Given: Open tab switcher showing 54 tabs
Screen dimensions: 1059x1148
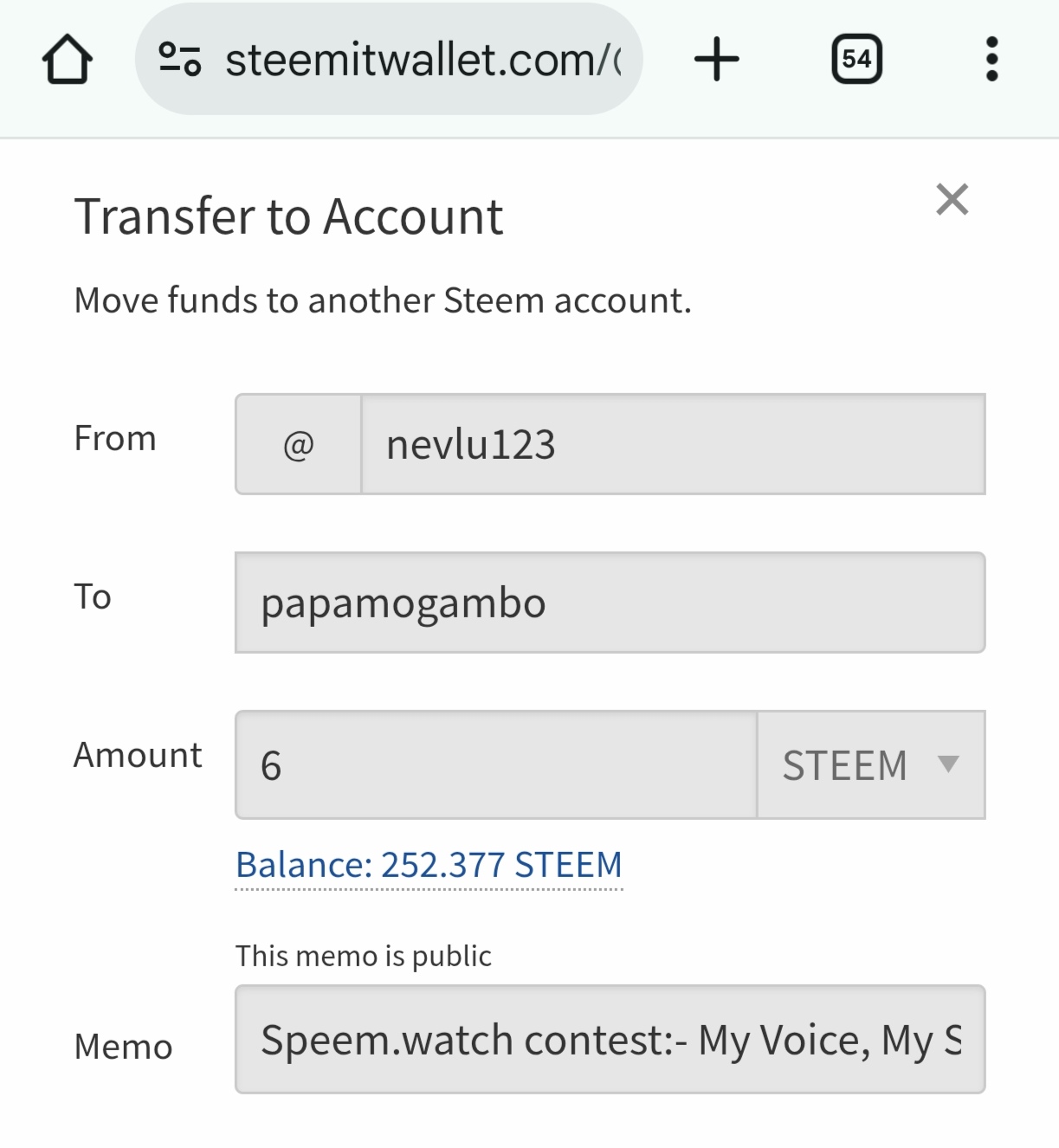Looking at the screenshot, I should pos(856,60).
